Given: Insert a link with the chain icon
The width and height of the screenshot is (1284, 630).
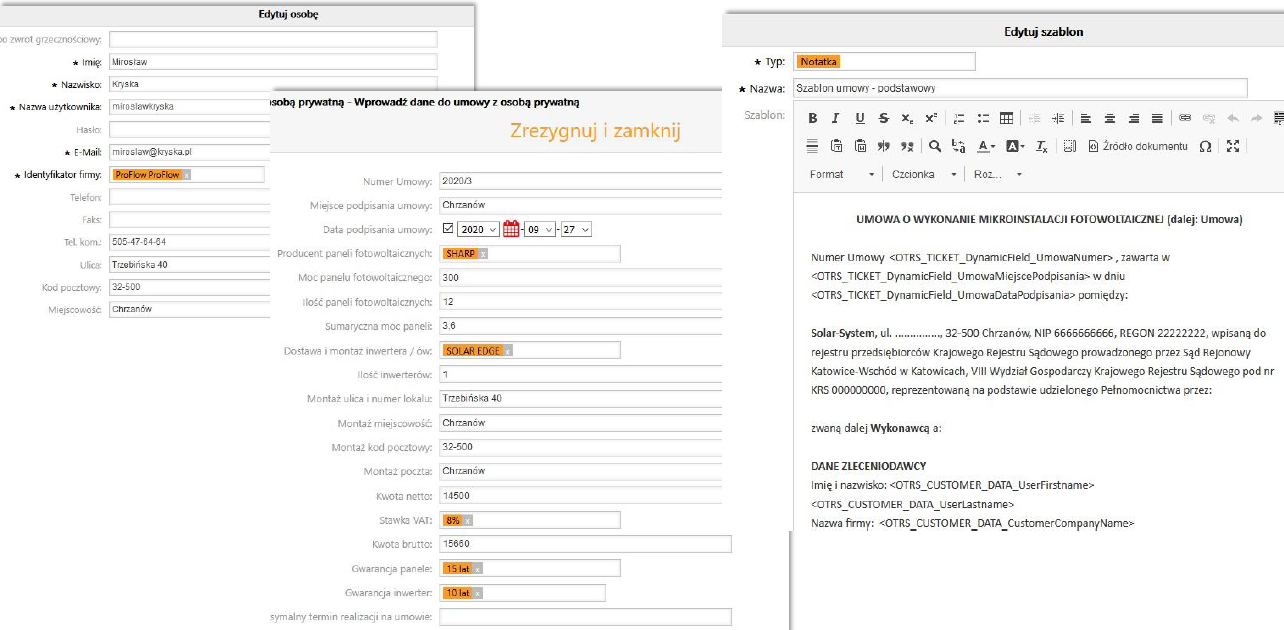Looking at the screenshot, I should (1185, 118).
